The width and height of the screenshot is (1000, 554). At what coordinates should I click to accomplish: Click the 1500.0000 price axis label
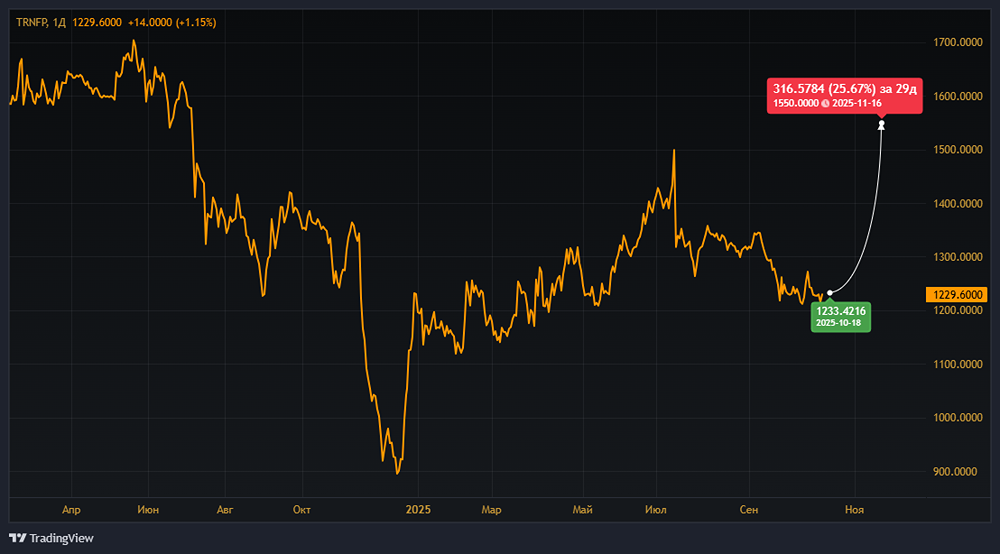(957, 150)
